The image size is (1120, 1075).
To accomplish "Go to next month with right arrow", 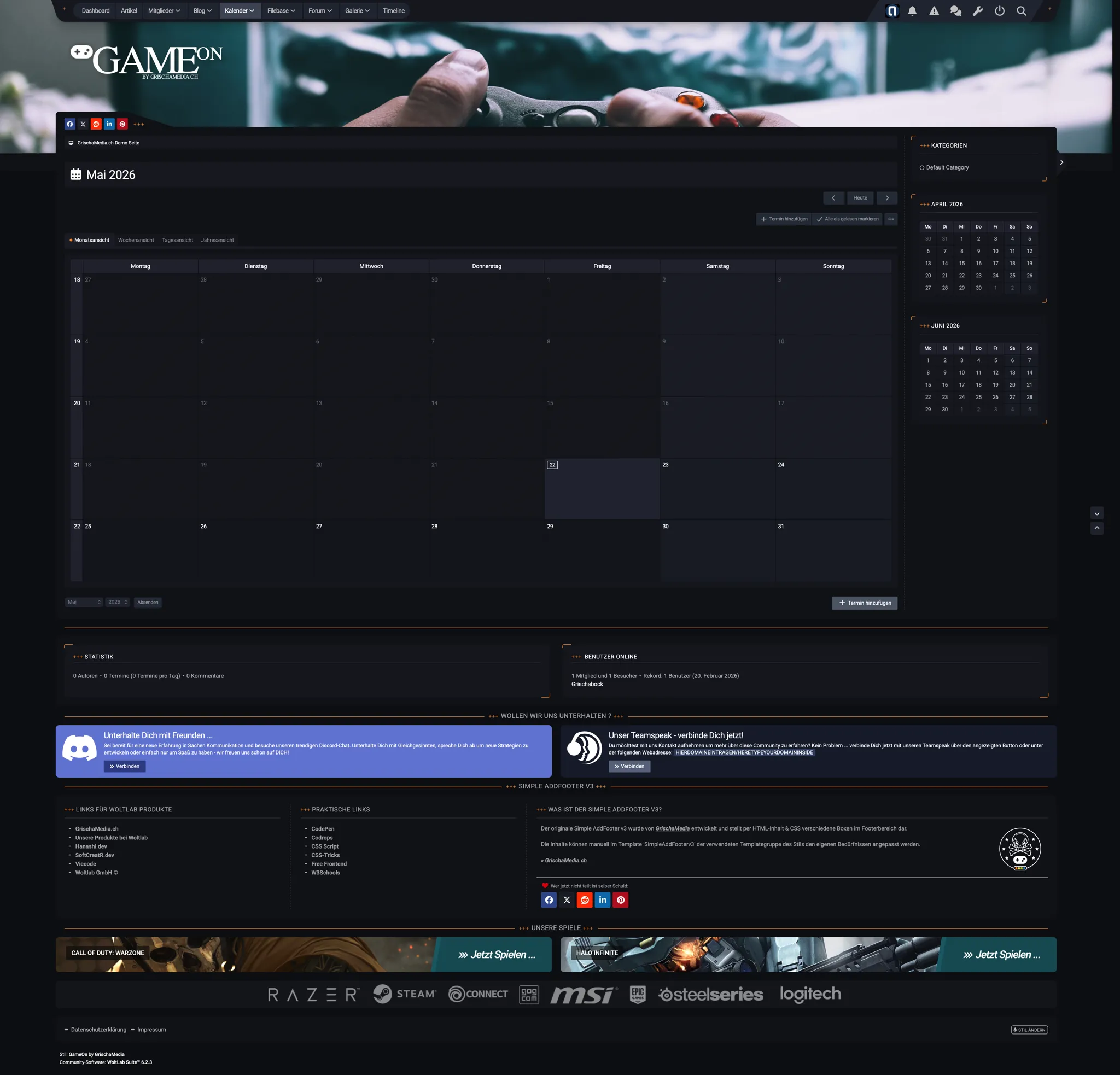I will [x=887, y=197].
